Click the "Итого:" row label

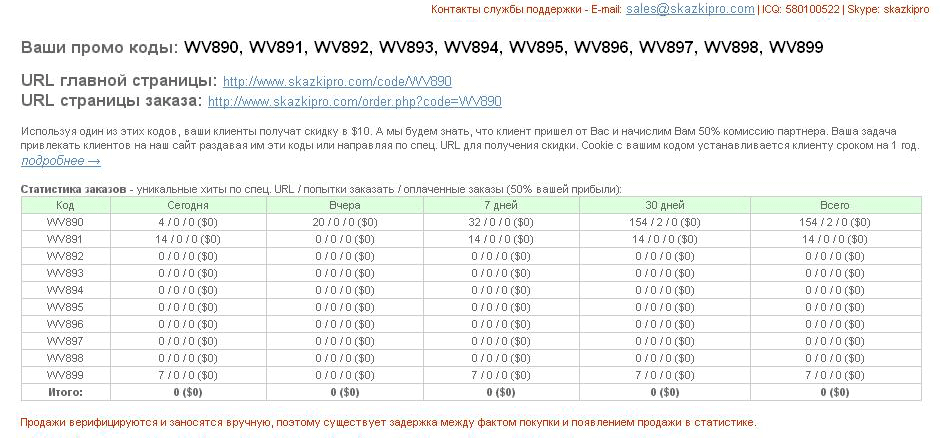[65, 392]
